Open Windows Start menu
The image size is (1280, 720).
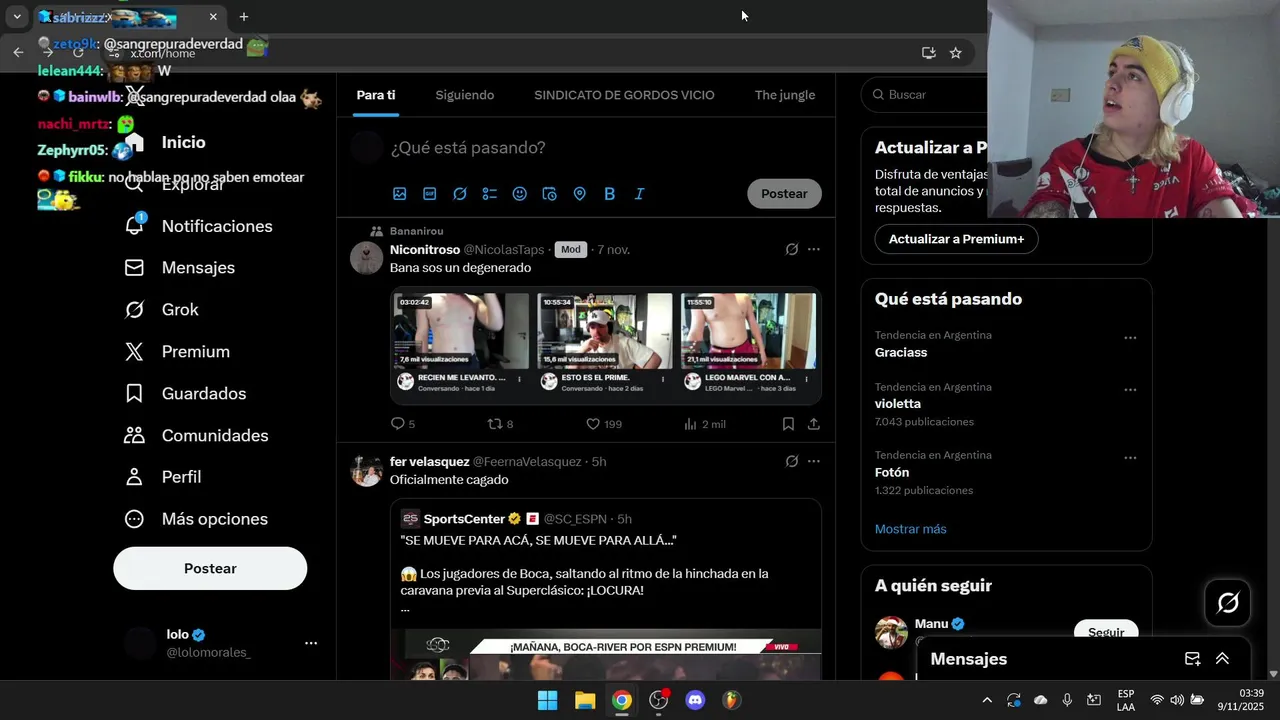click(x=548, y=700)
